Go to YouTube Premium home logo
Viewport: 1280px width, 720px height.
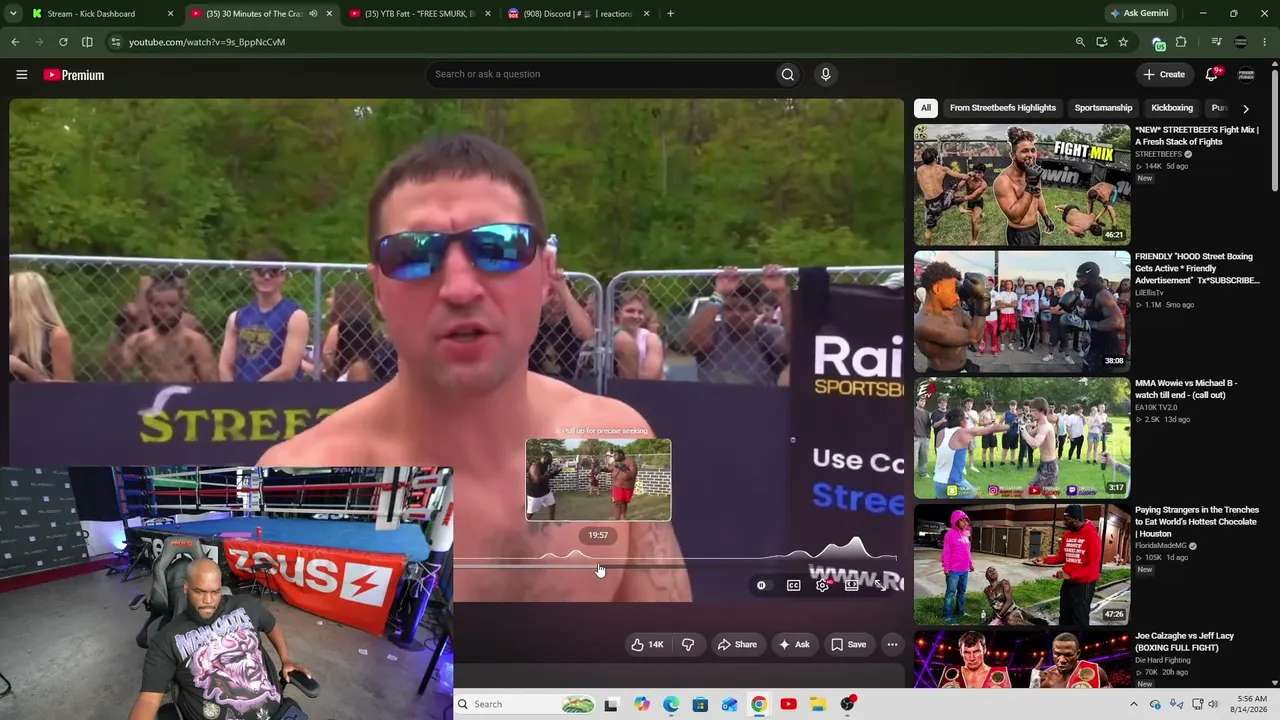pyautogui.click(x=74, y=75)
